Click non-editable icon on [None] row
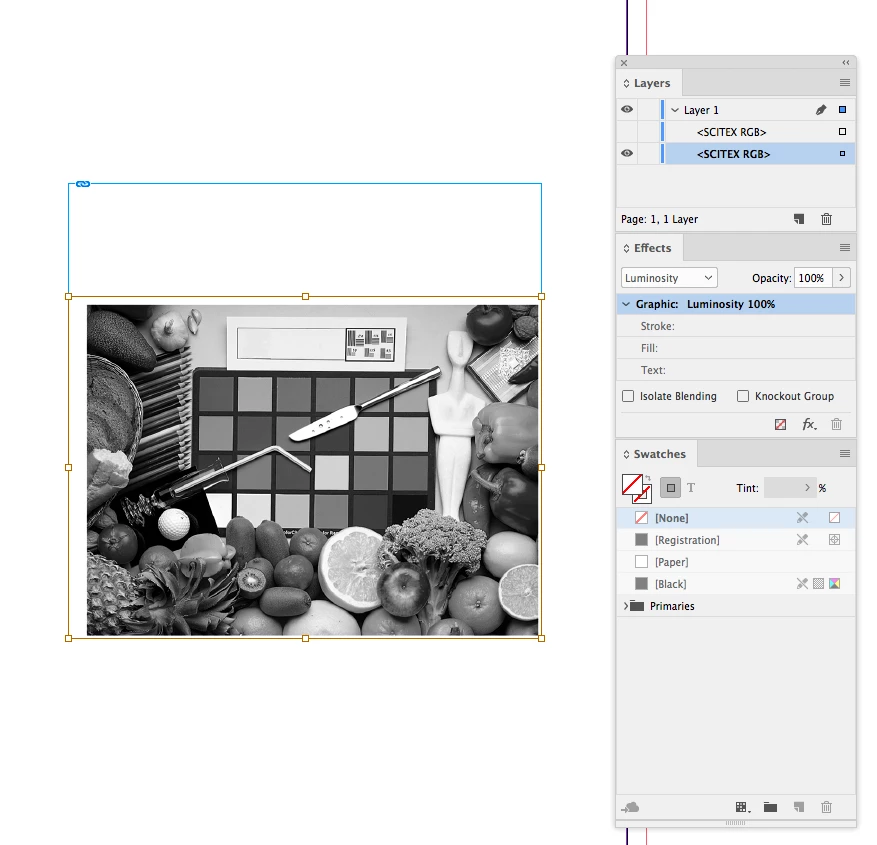877x845 pixels. pyautogui.click(x=802, y=518)
